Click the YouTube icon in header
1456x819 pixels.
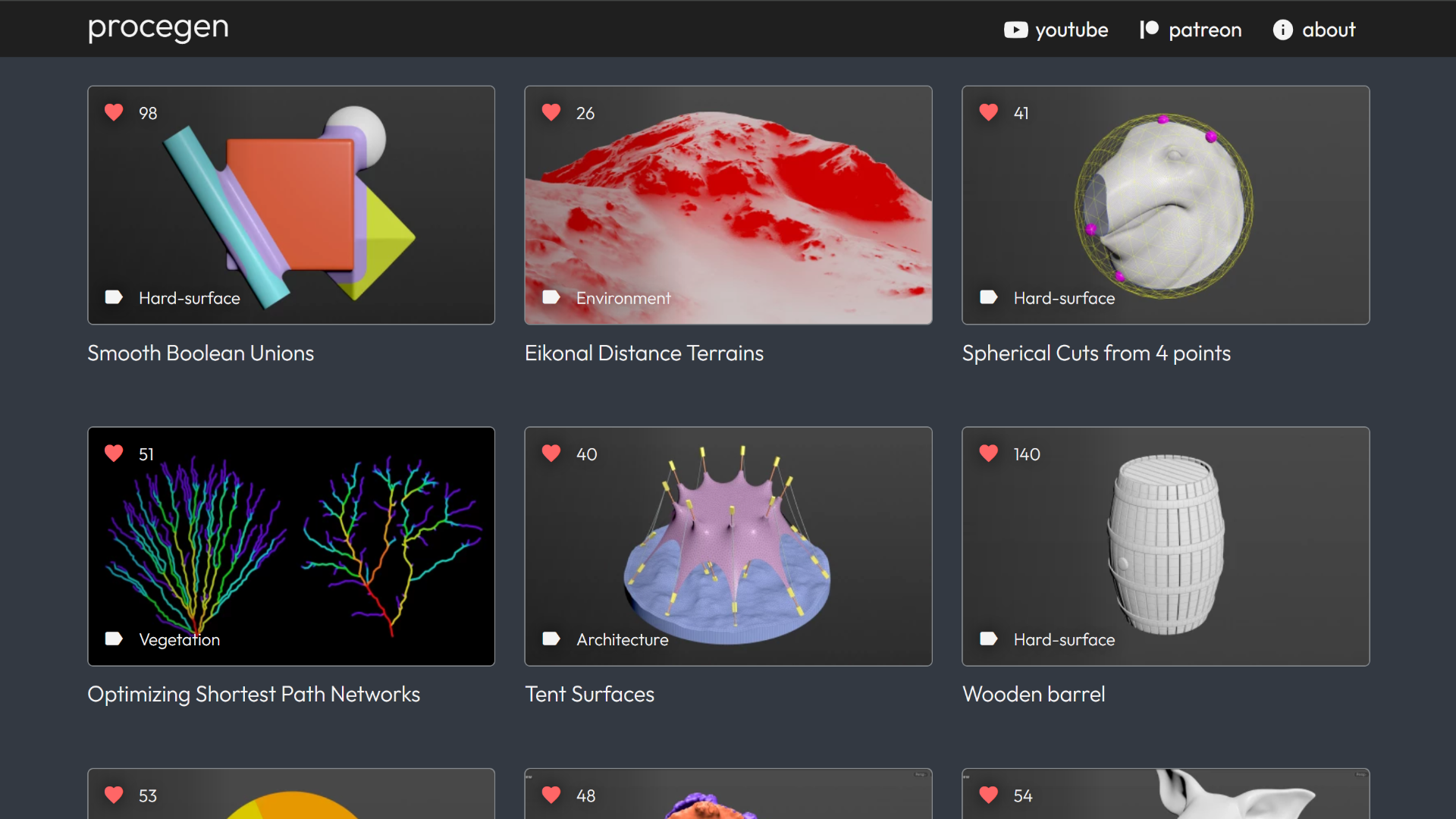pos(1015,30)
